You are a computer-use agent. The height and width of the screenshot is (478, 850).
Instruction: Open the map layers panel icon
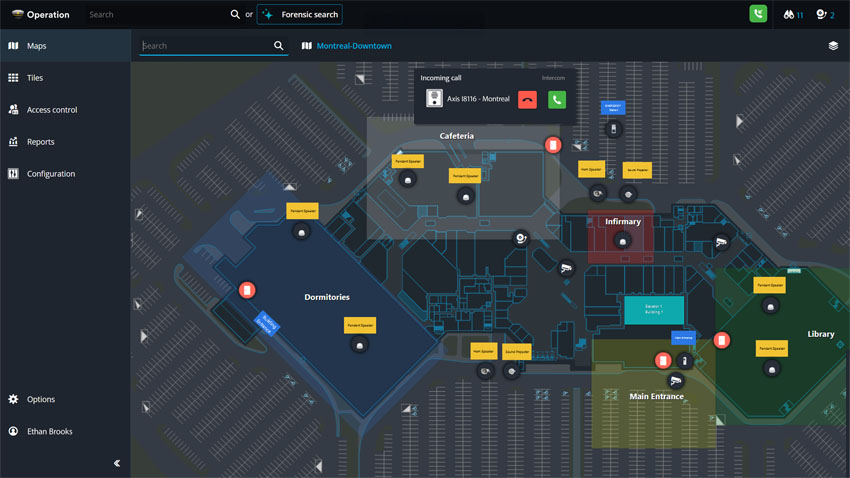pos(833,46)
